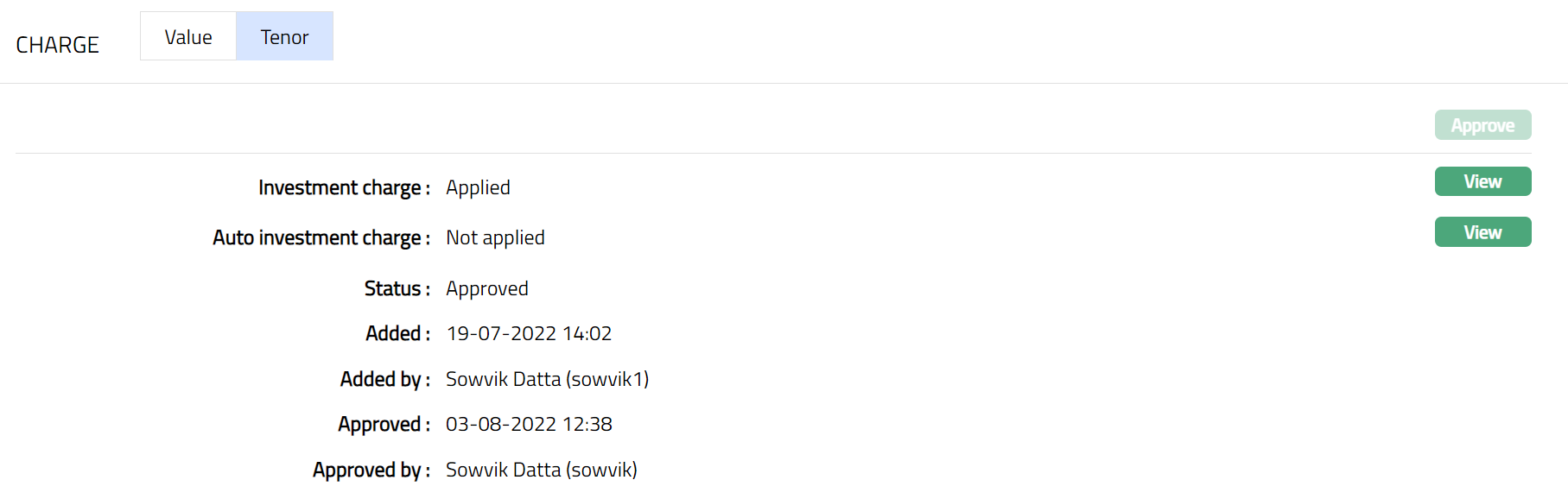This screenshot has width=1568, height=499.
Task: Select the Tenor tab
Action: click(x=284, y=37)
